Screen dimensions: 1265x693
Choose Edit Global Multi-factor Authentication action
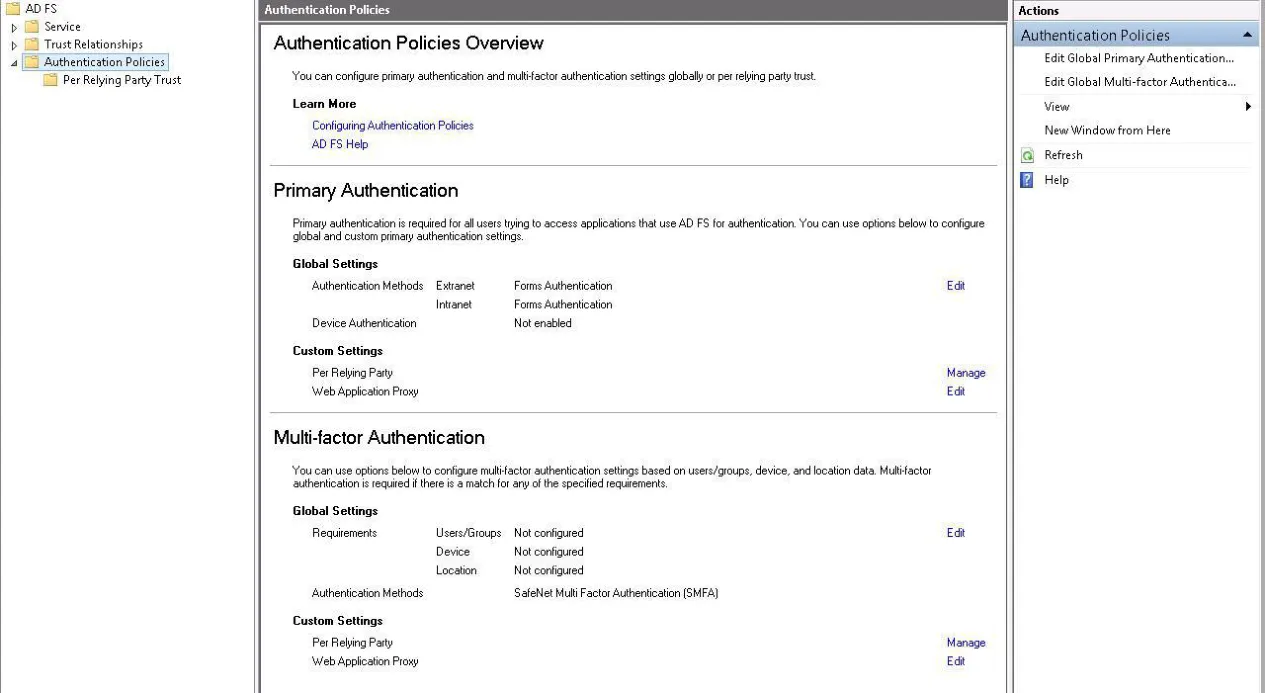pos(1140,82)
